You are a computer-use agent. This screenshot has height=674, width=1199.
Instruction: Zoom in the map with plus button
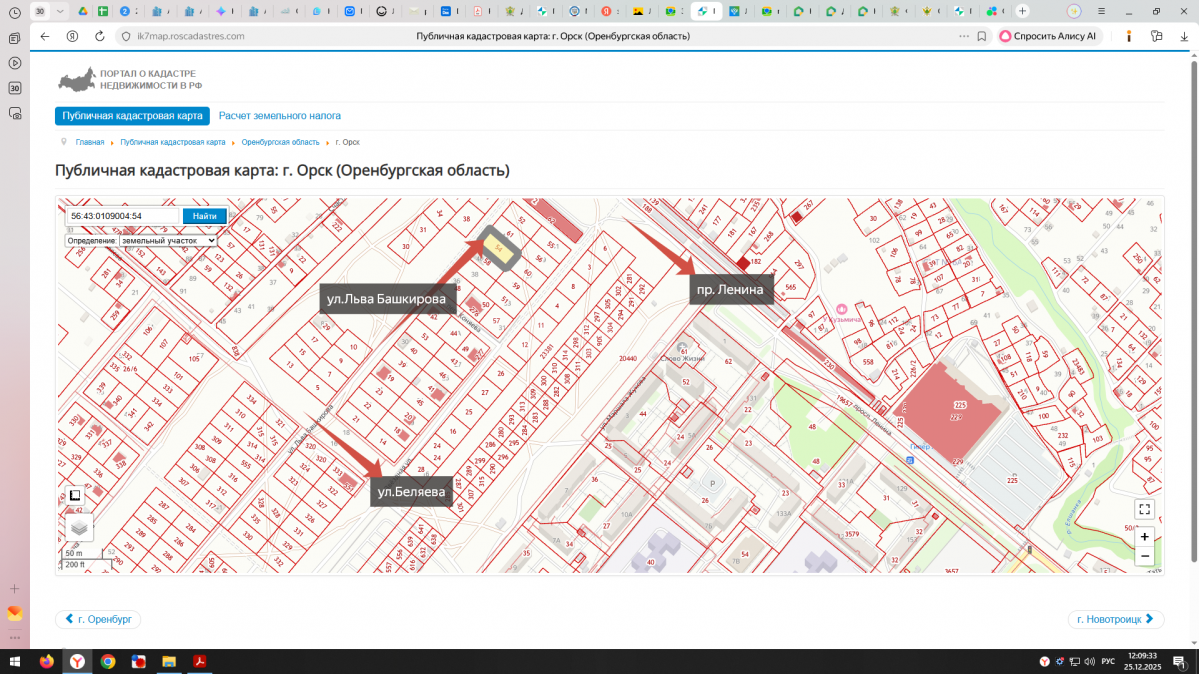1145,537
